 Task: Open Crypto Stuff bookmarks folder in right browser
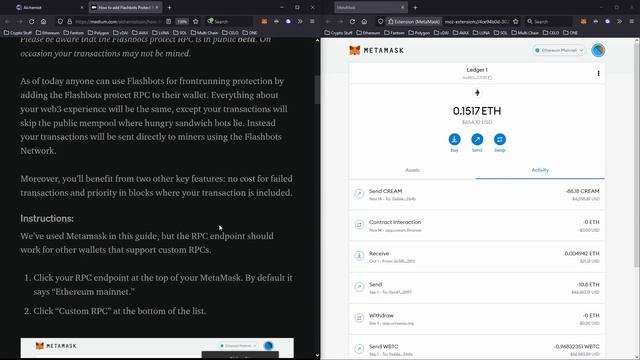click(x=338, y=33)
